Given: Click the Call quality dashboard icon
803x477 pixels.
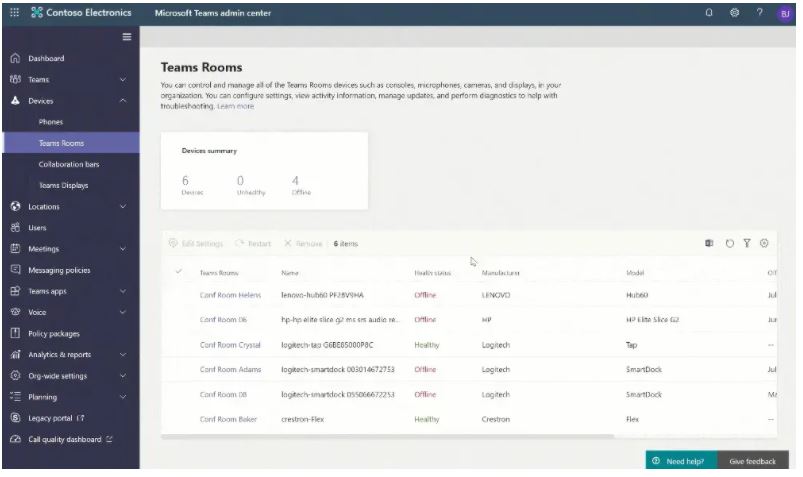Looking at the screenshot, I should pos(15,439).
